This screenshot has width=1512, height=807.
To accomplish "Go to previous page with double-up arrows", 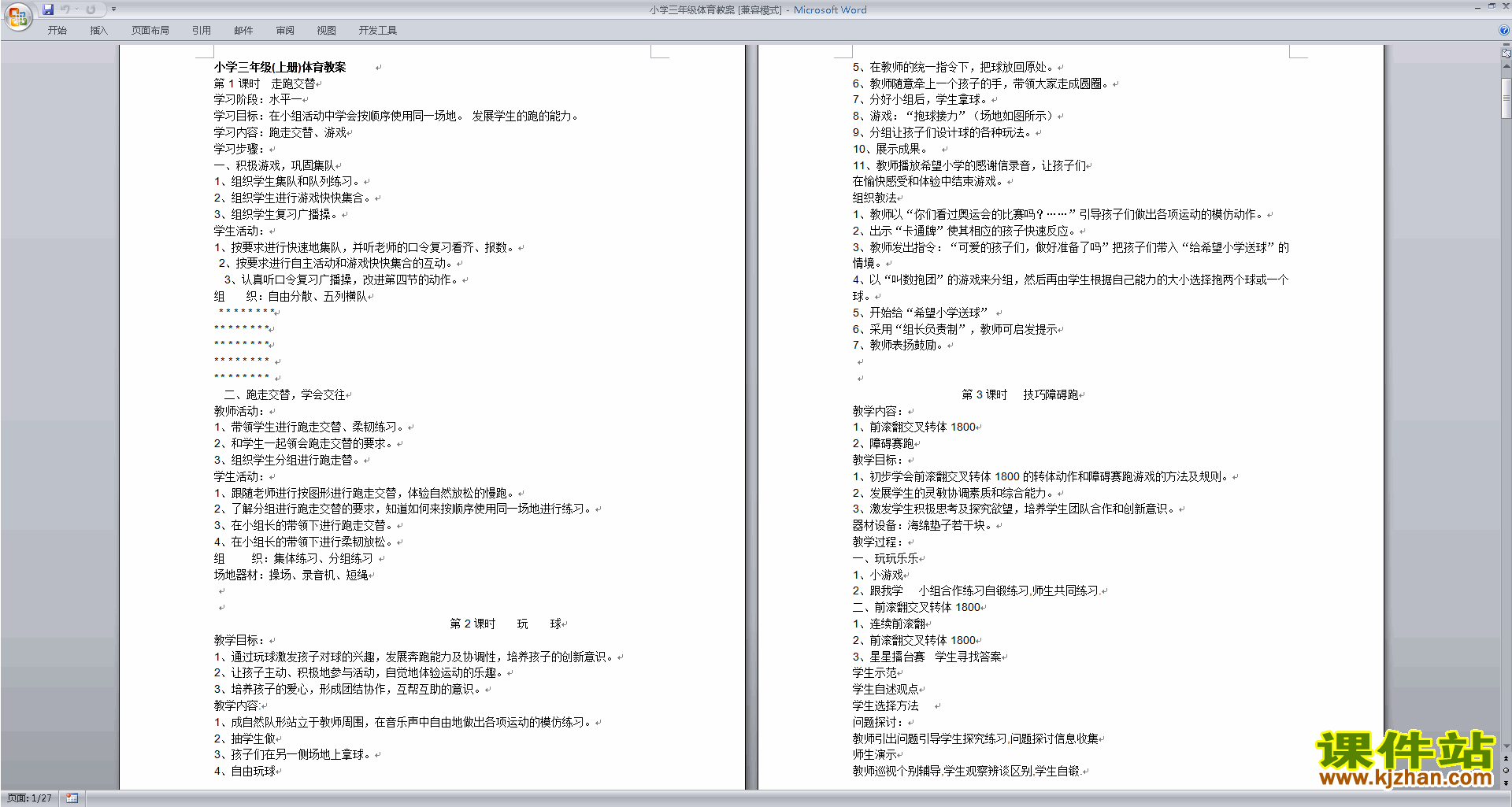I will point(1506,758).
